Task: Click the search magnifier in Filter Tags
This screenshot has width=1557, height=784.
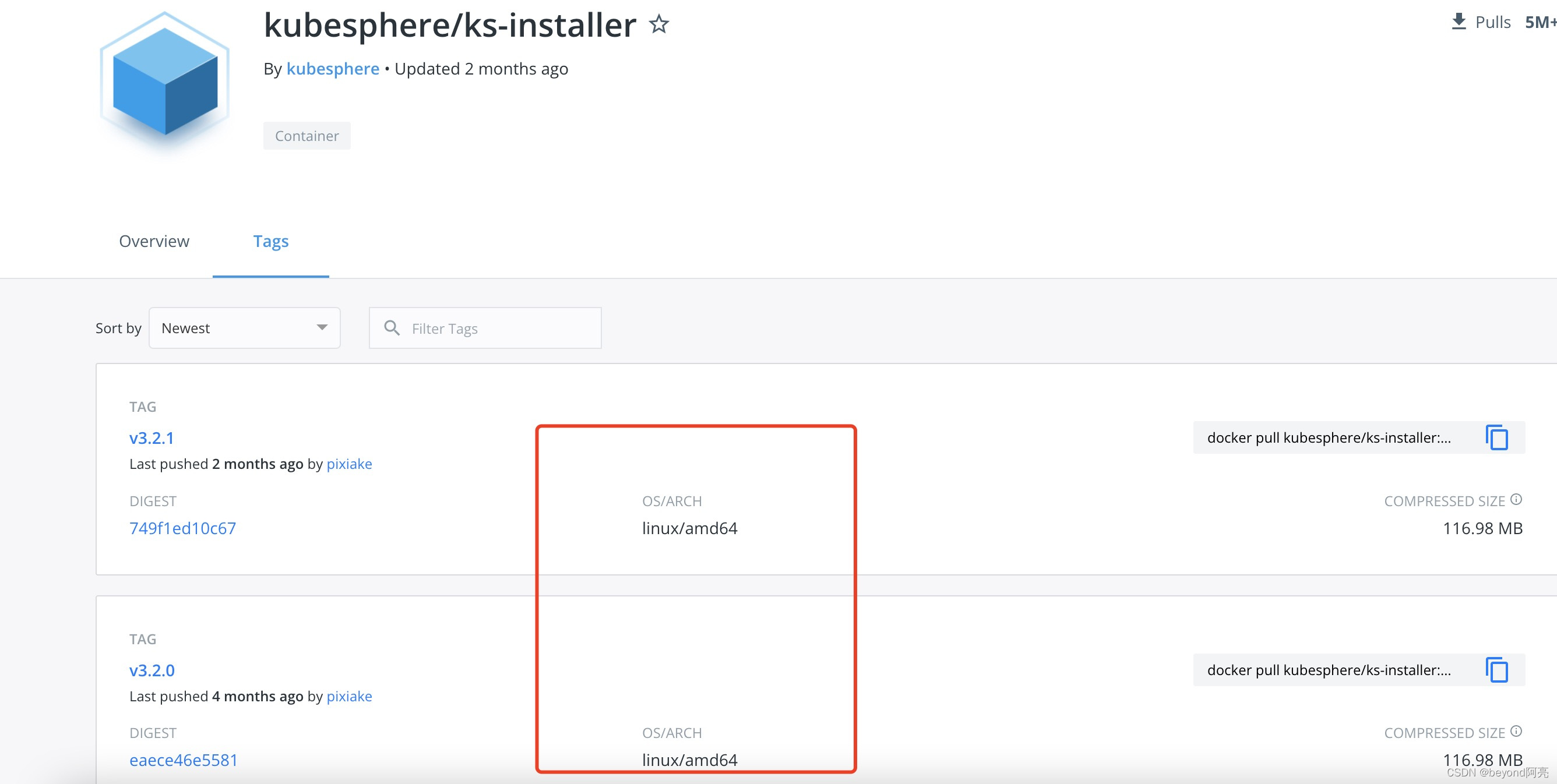Action: [392, 328]
